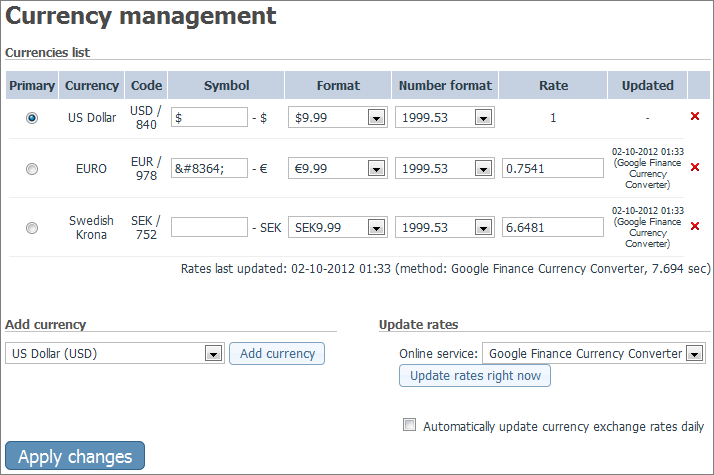Screen dimensions: 714x475
Task: Enable automatic daily exchange rate updates
Action: click(409, 425)
